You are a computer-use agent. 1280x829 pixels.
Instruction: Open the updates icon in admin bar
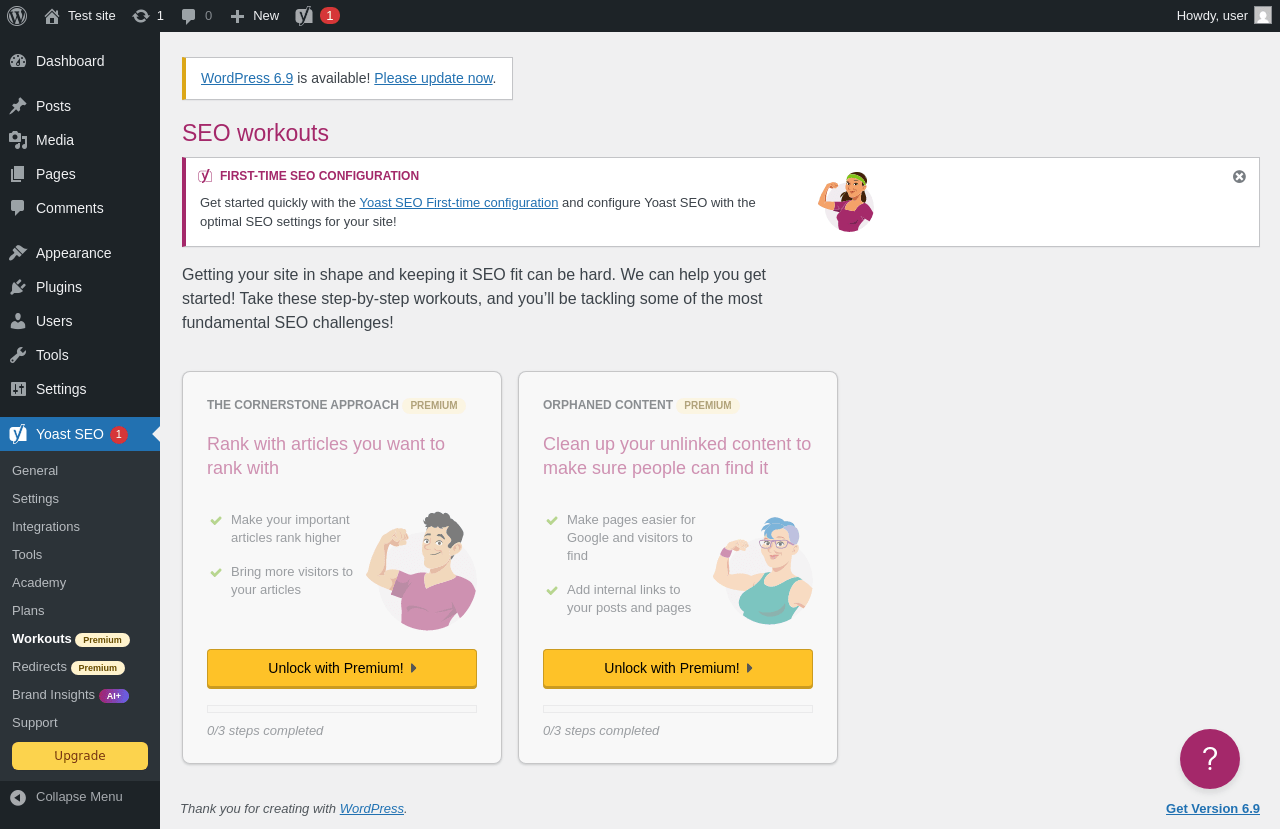coord(141,16)
